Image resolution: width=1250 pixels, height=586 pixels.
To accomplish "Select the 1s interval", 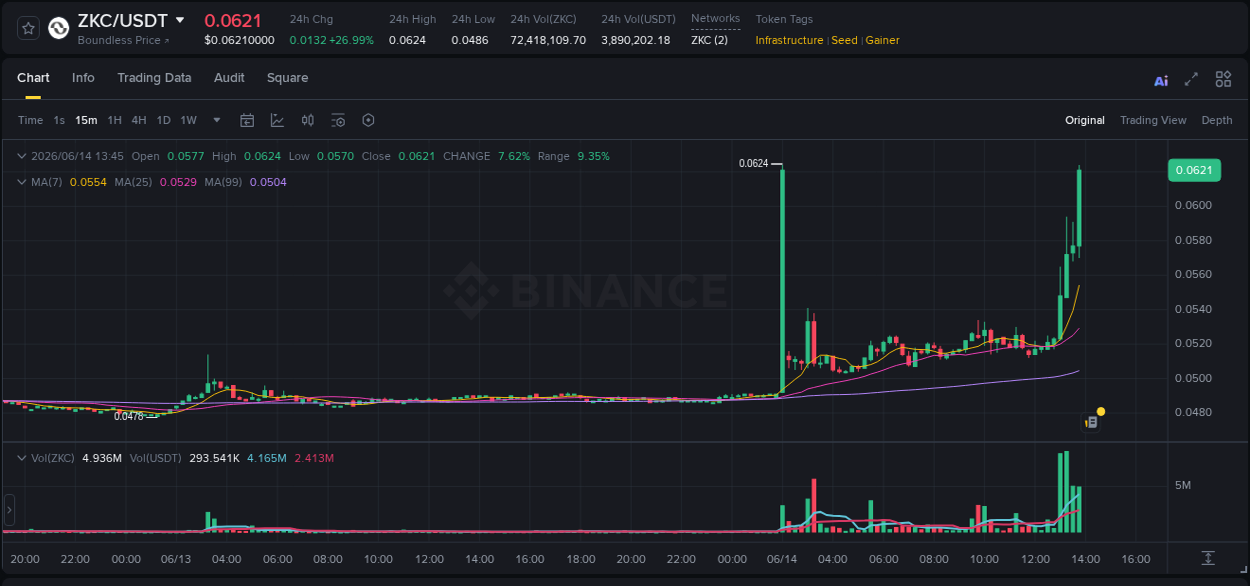I will [x=59, y=120].
